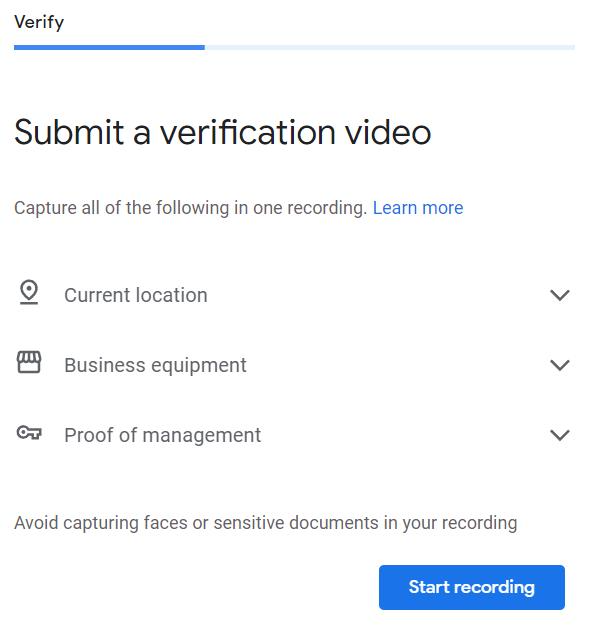Click the Current location label text

point(136,295)
